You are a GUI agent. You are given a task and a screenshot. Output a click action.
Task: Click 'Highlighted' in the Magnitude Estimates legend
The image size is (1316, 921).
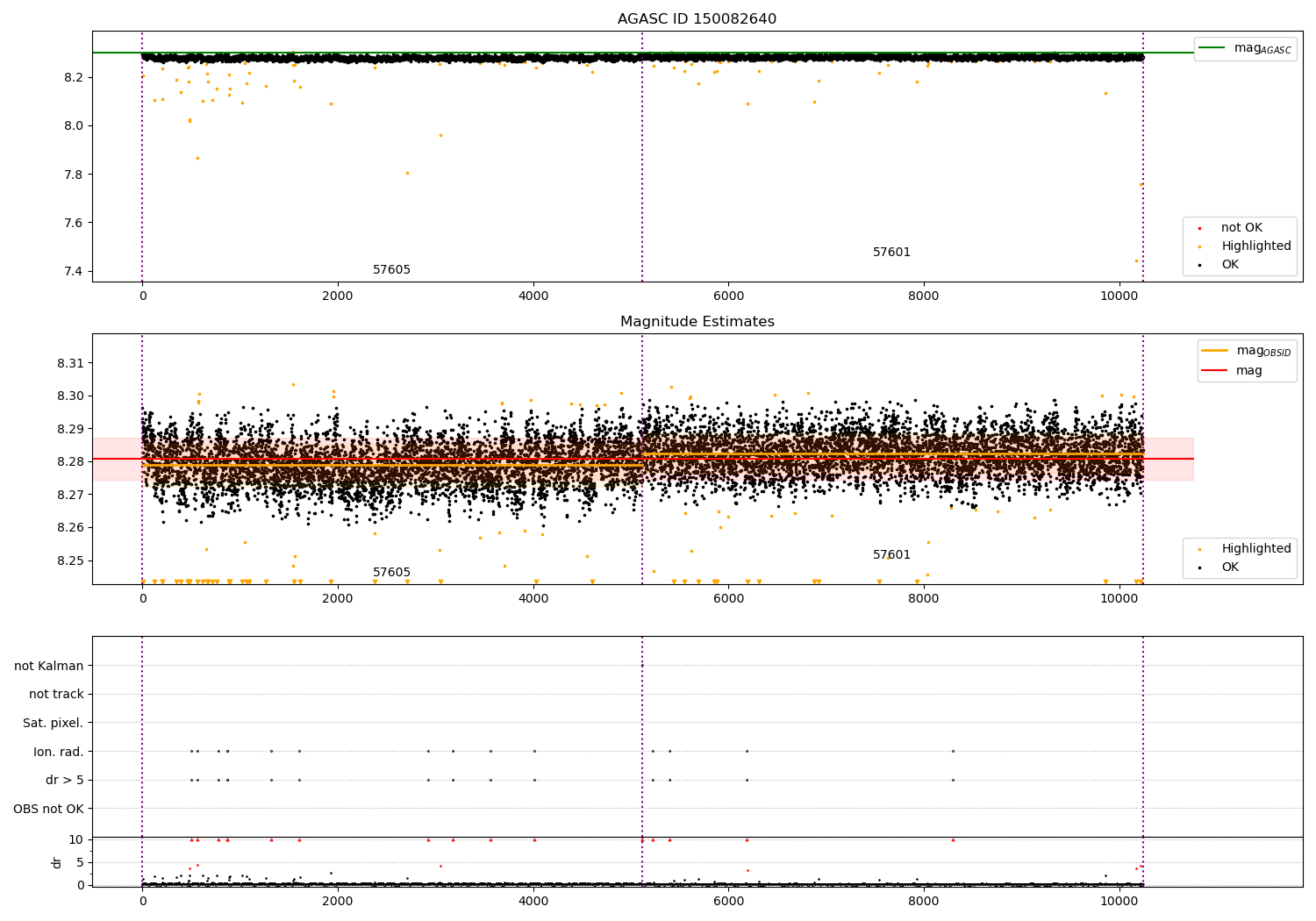click(x=1256, y=549)
